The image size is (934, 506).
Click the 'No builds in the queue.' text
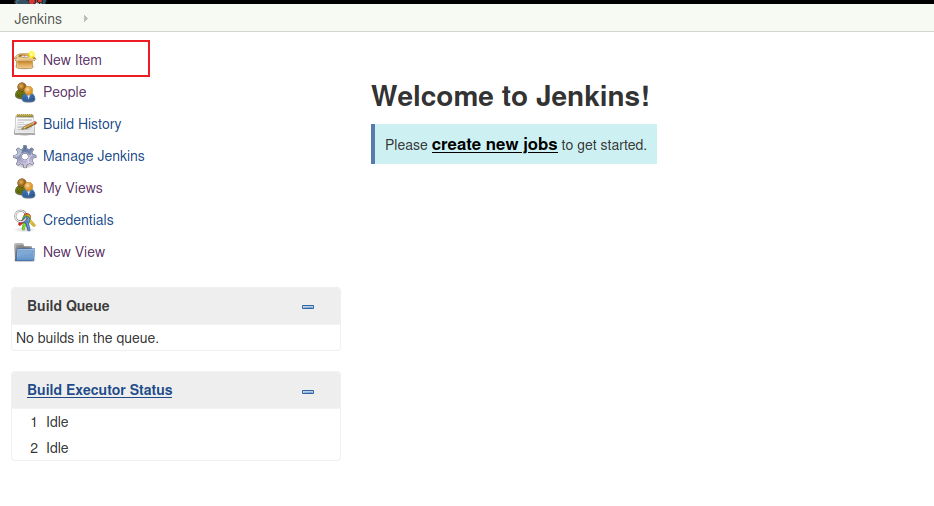(x=88, y=338)
